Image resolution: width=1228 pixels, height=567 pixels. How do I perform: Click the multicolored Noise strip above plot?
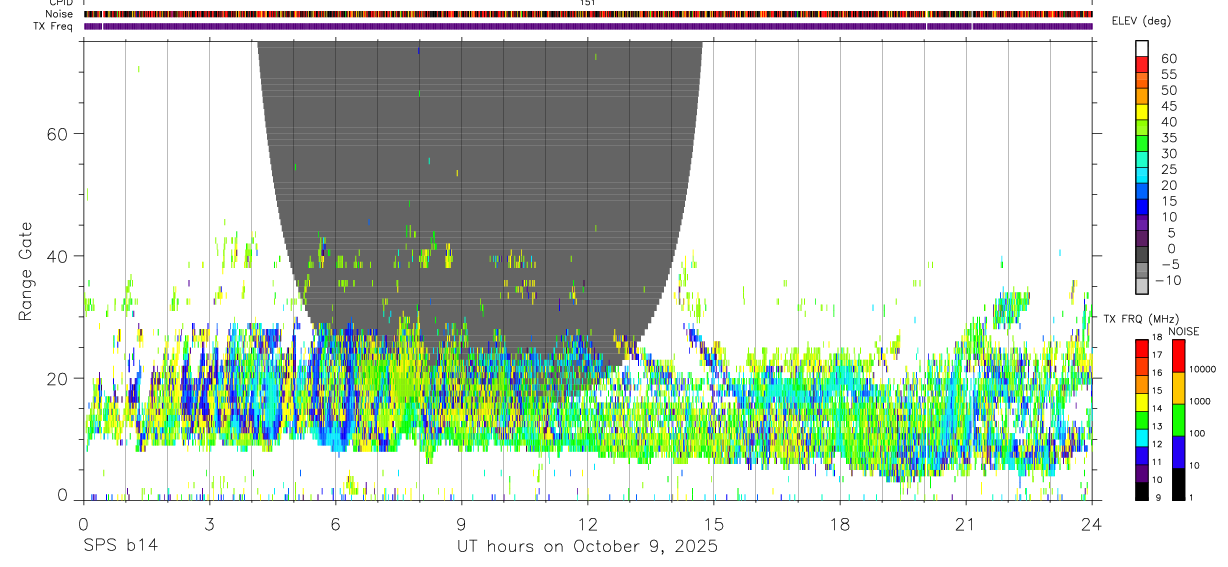click(x=588, y=14)
